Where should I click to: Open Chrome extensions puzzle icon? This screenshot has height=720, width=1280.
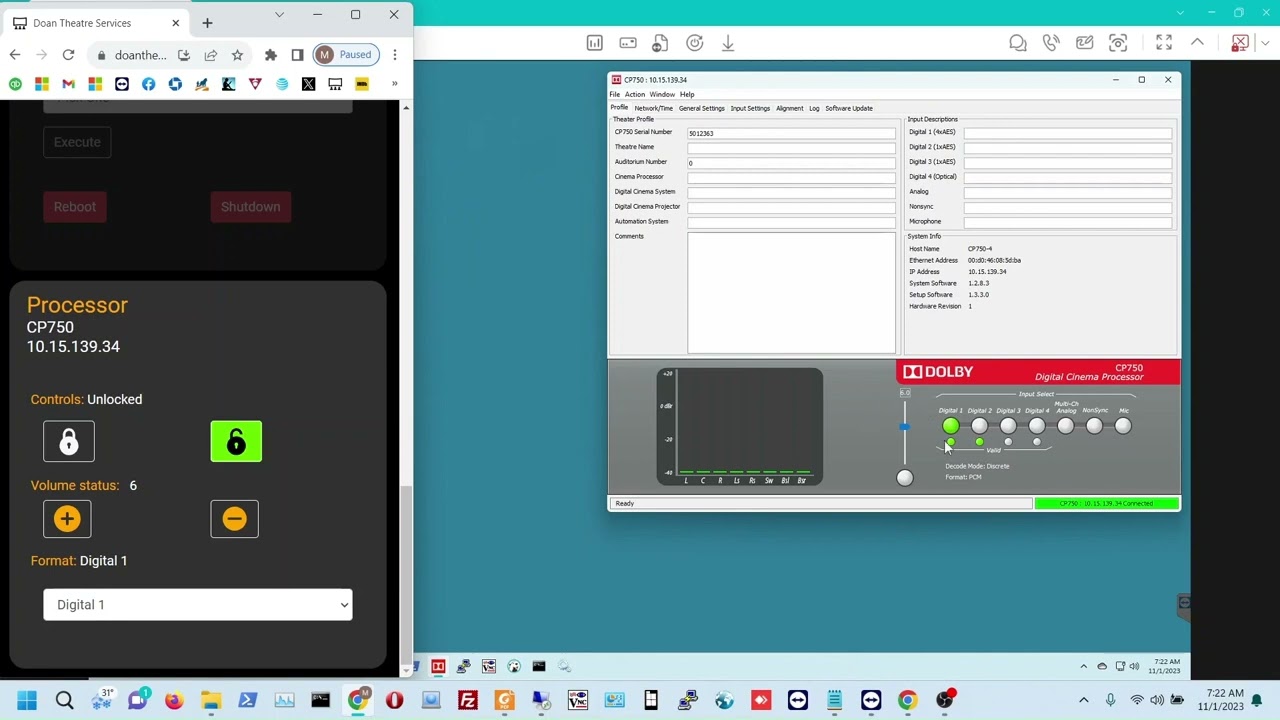point(271,55)
